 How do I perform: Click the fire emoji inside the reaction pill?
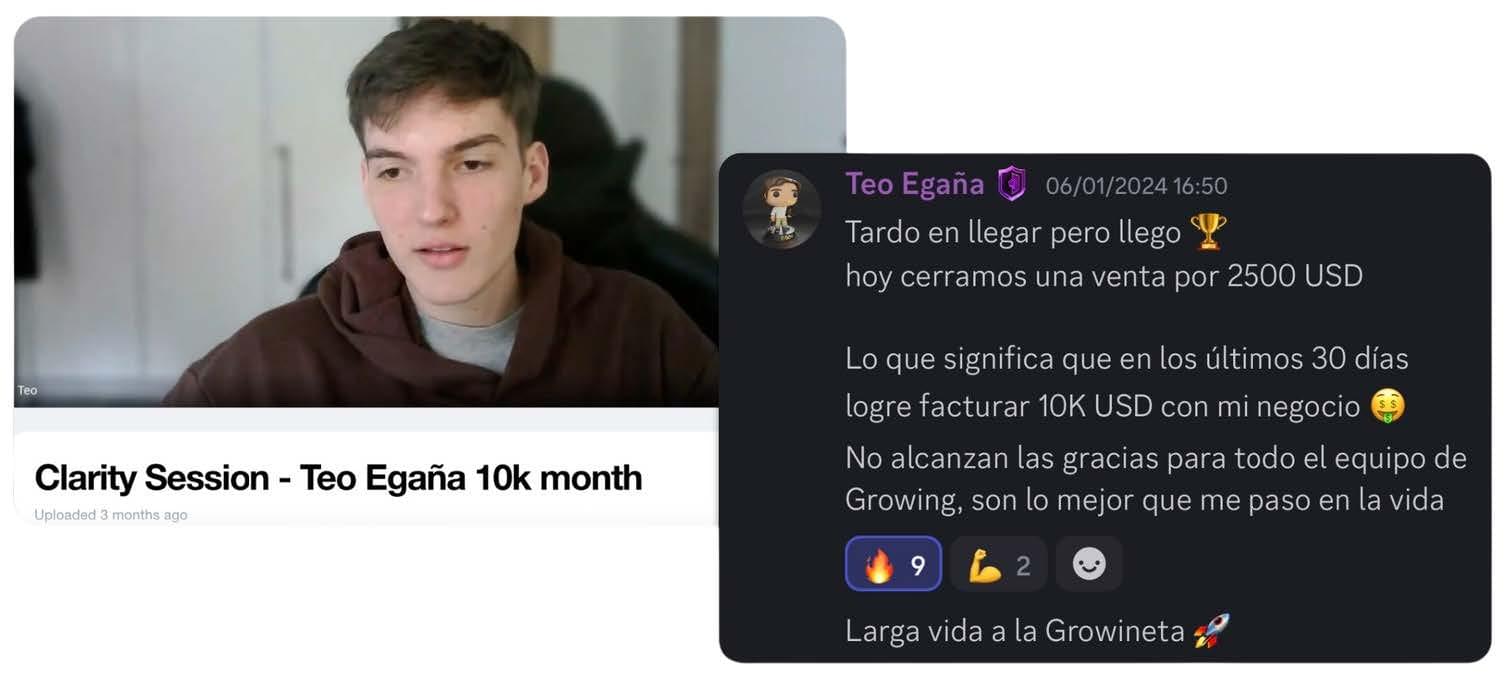(878, 566)
